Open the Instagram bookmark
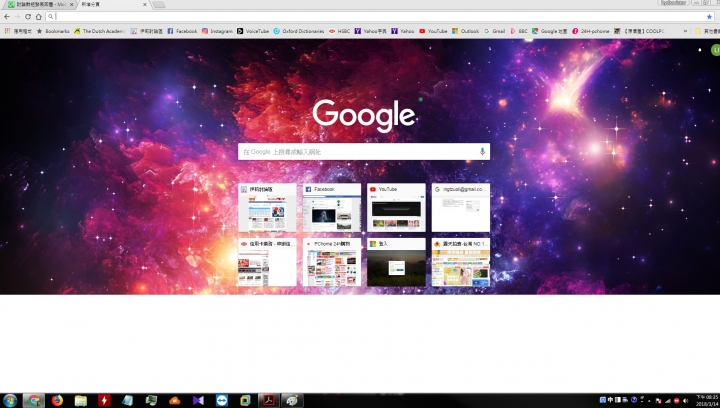 point(217,31)
